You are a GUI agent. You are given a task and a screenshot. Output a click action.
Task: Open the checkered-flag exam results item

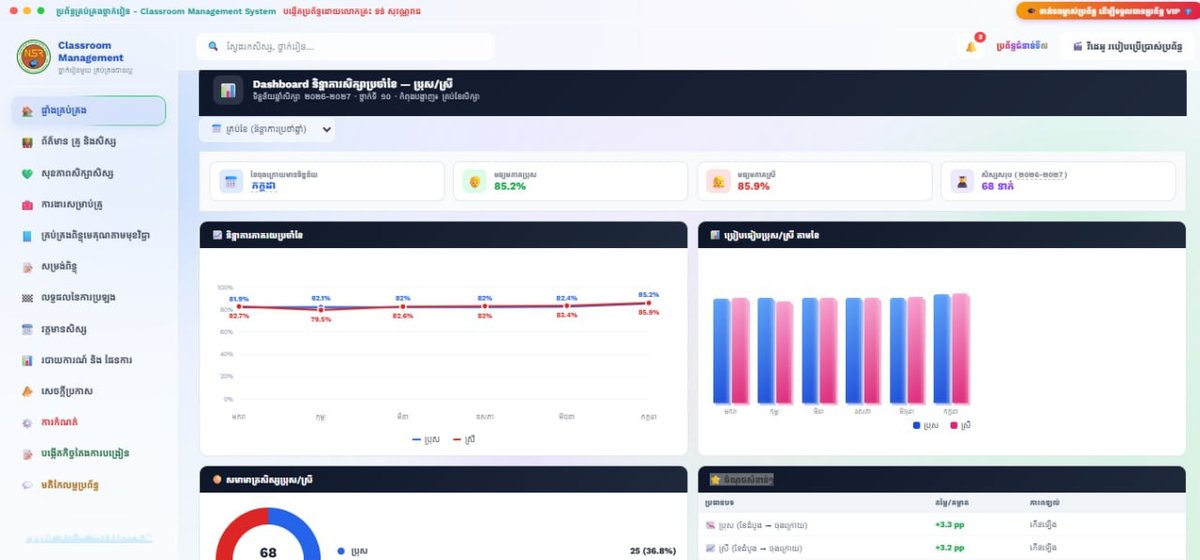89,298
